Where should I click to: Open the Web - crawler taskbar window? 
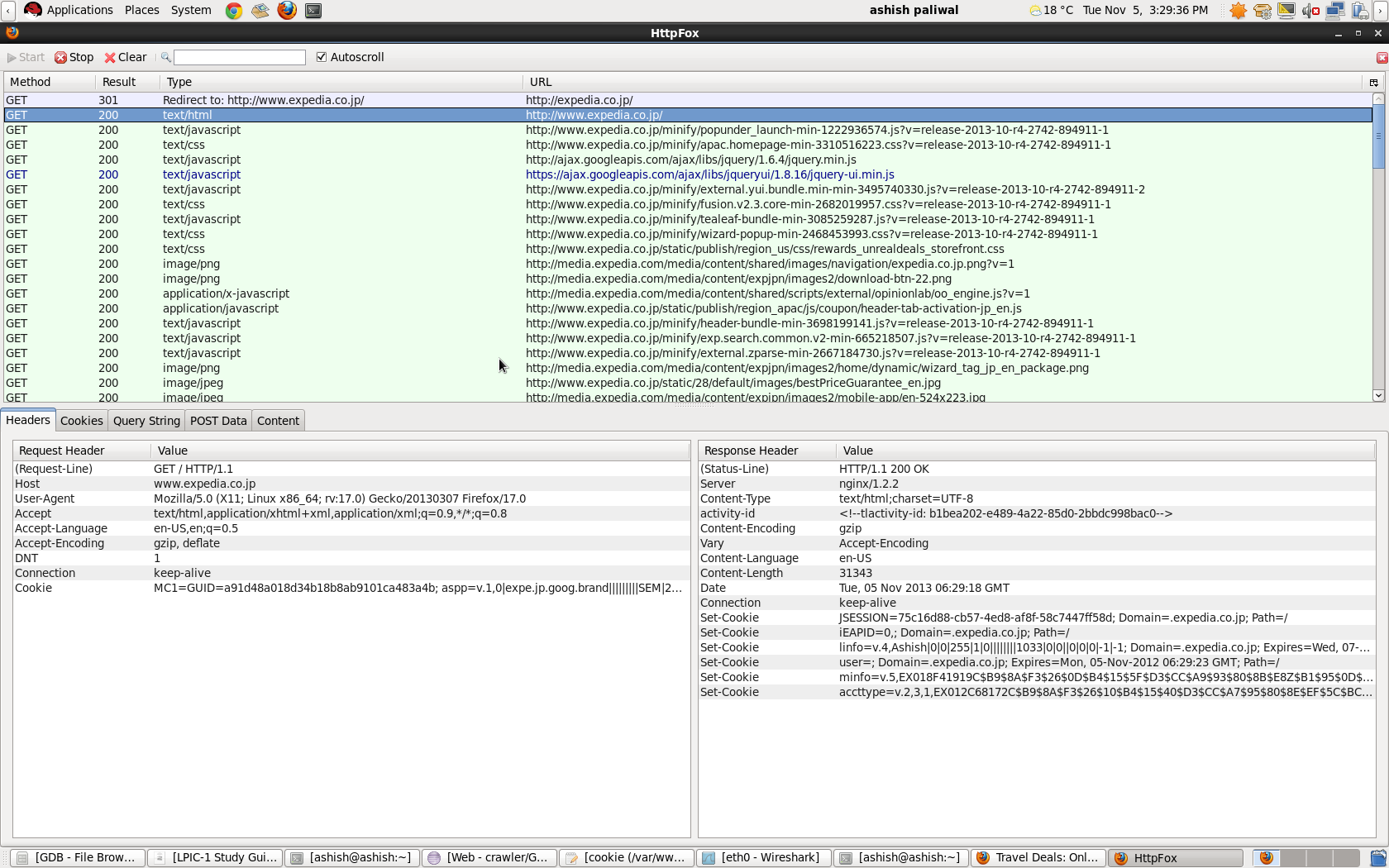[x=489, y=858]
